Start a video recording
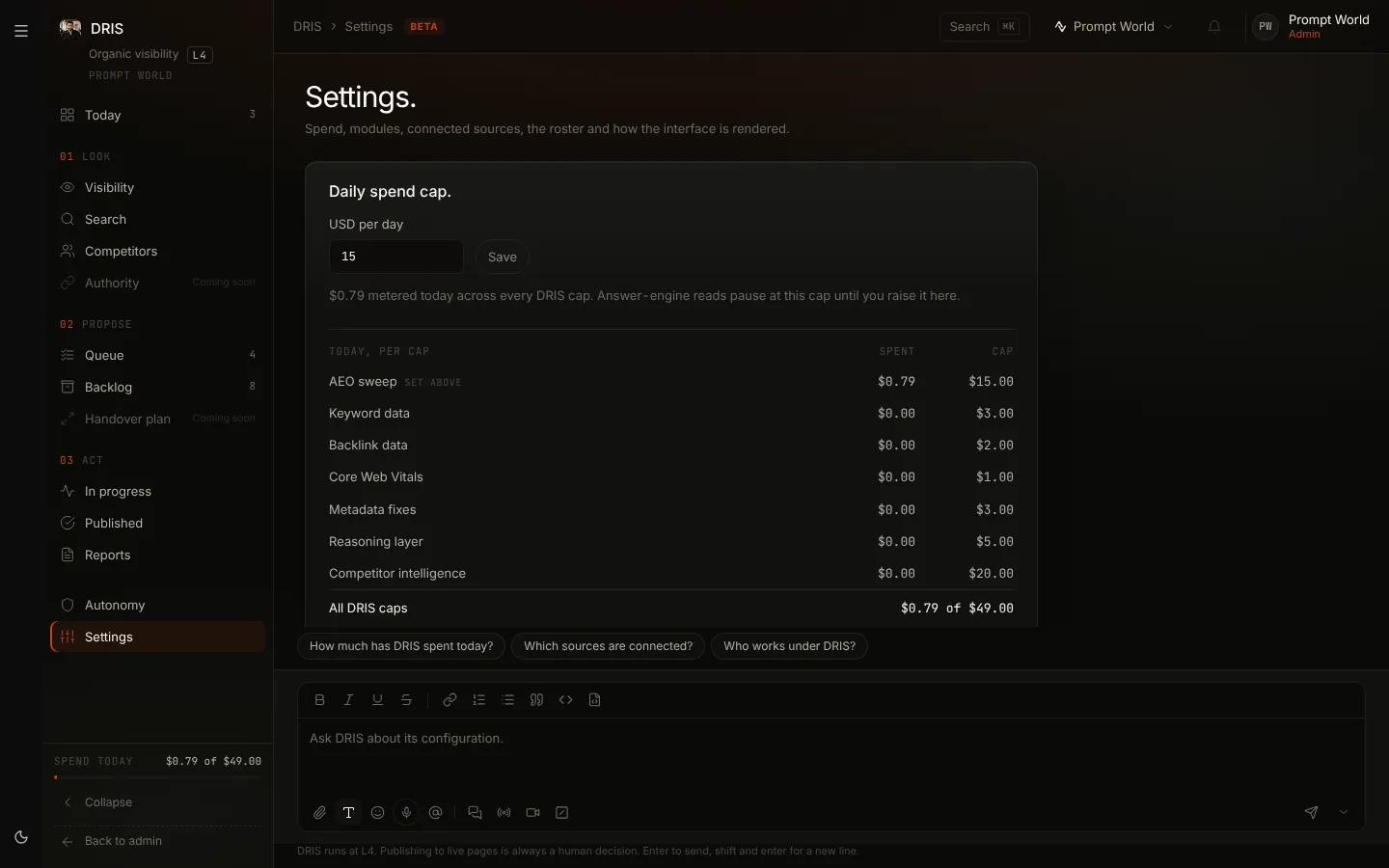 532,813
